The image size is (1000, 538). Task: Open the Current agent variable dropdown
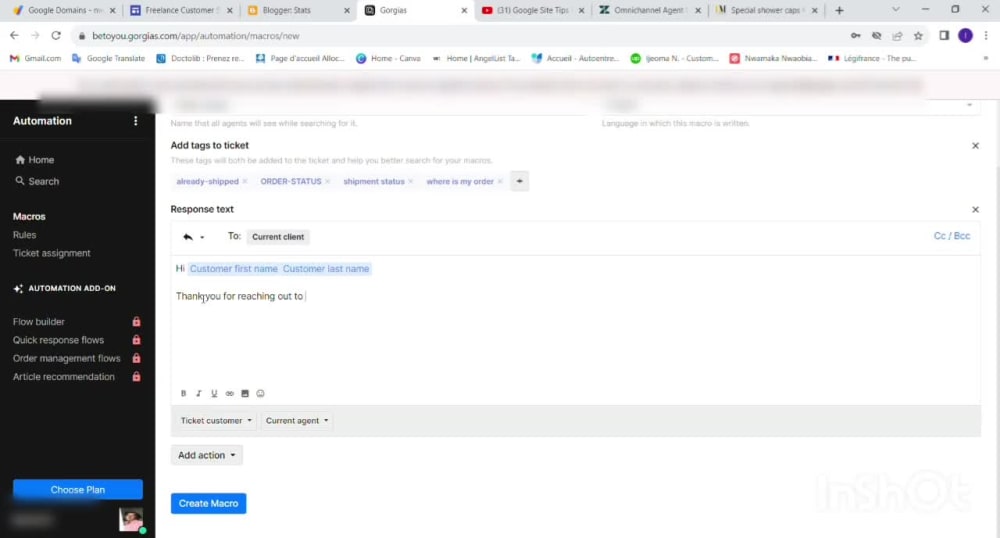[x=297, y=421]
